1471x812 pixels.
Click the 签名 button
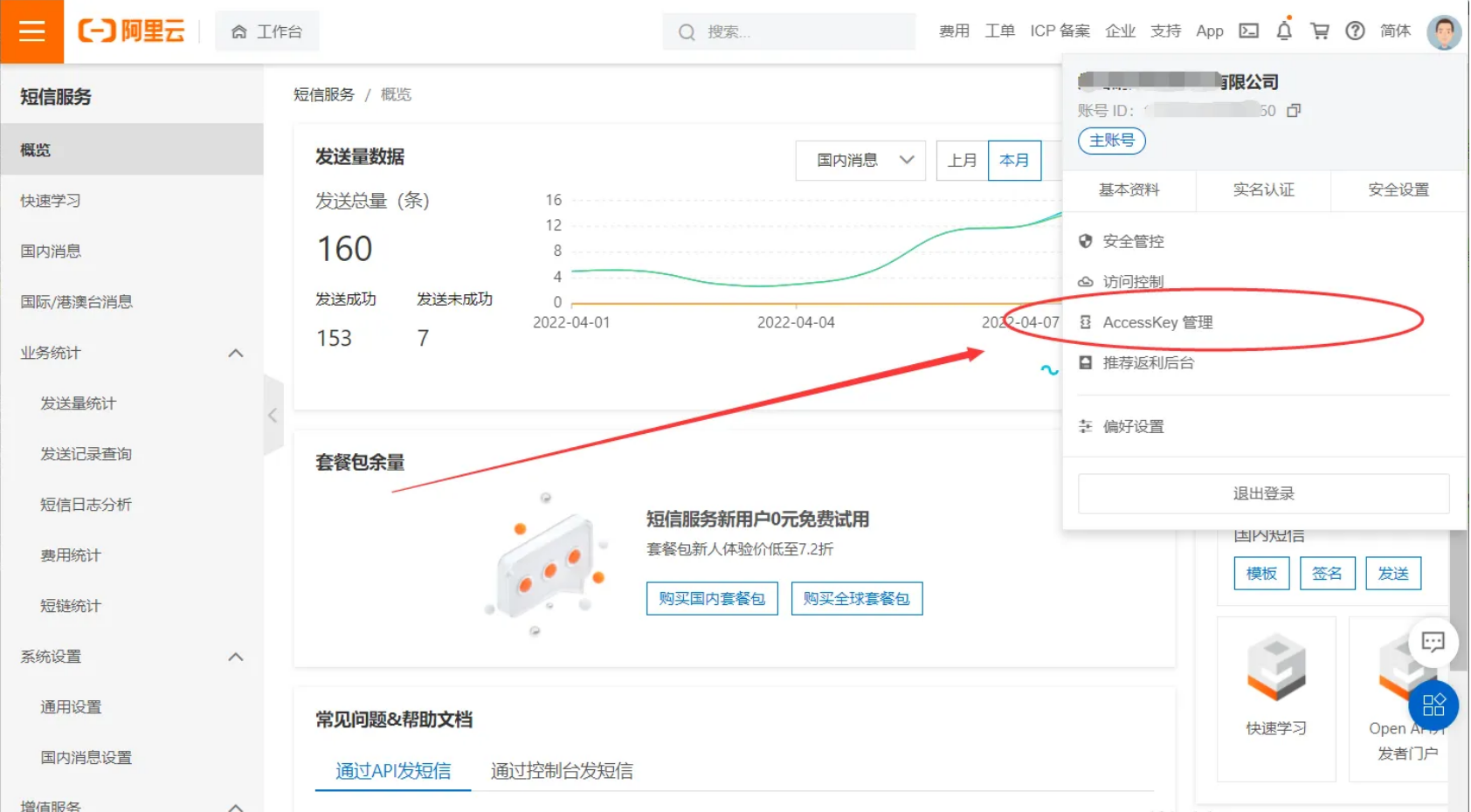click(x=1327, y=574)
